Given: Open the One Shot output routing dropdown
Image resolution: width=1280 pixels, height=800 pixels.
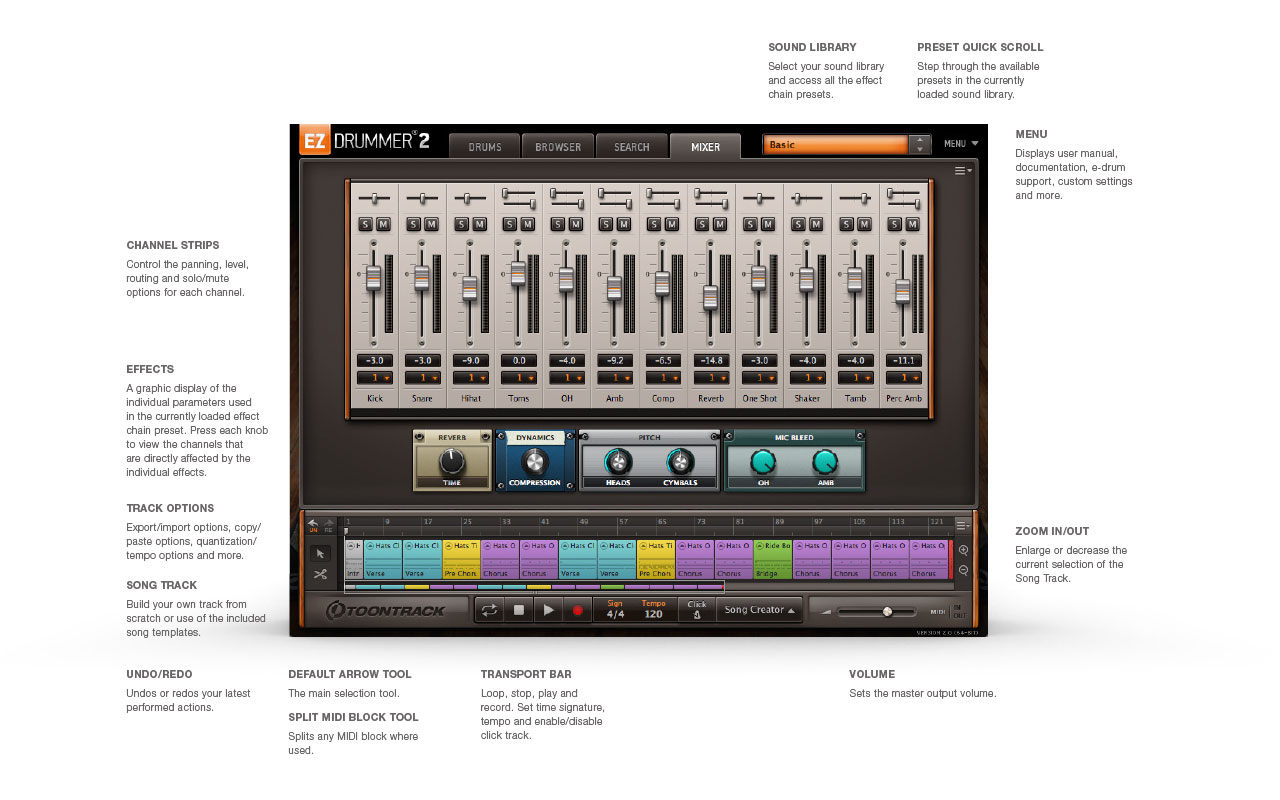Looking at the screenshot, I should click(759, 378).
